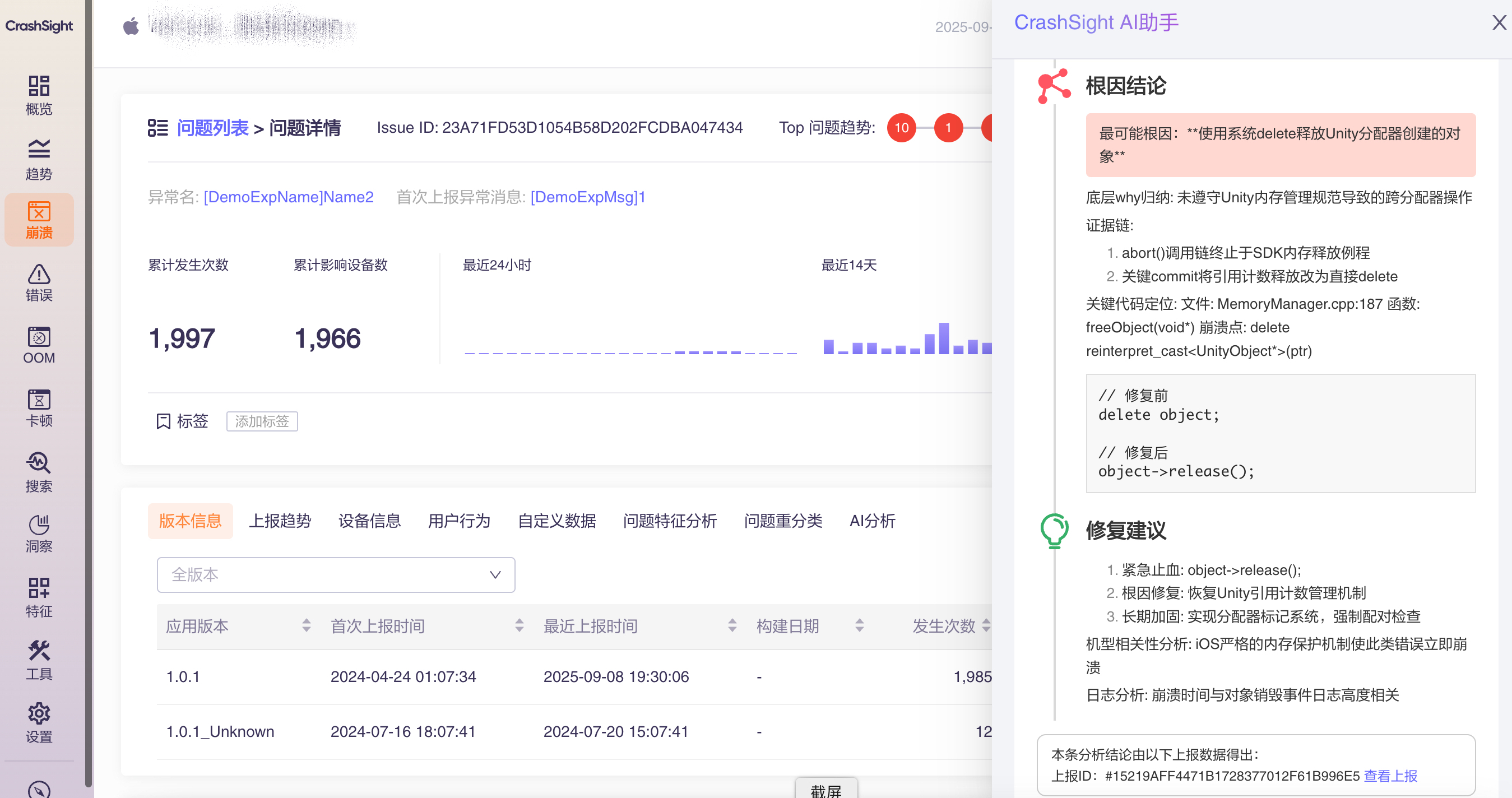Open the 查看上报 link
The width and height of the screenshot is (1512, 798).
1390,776
